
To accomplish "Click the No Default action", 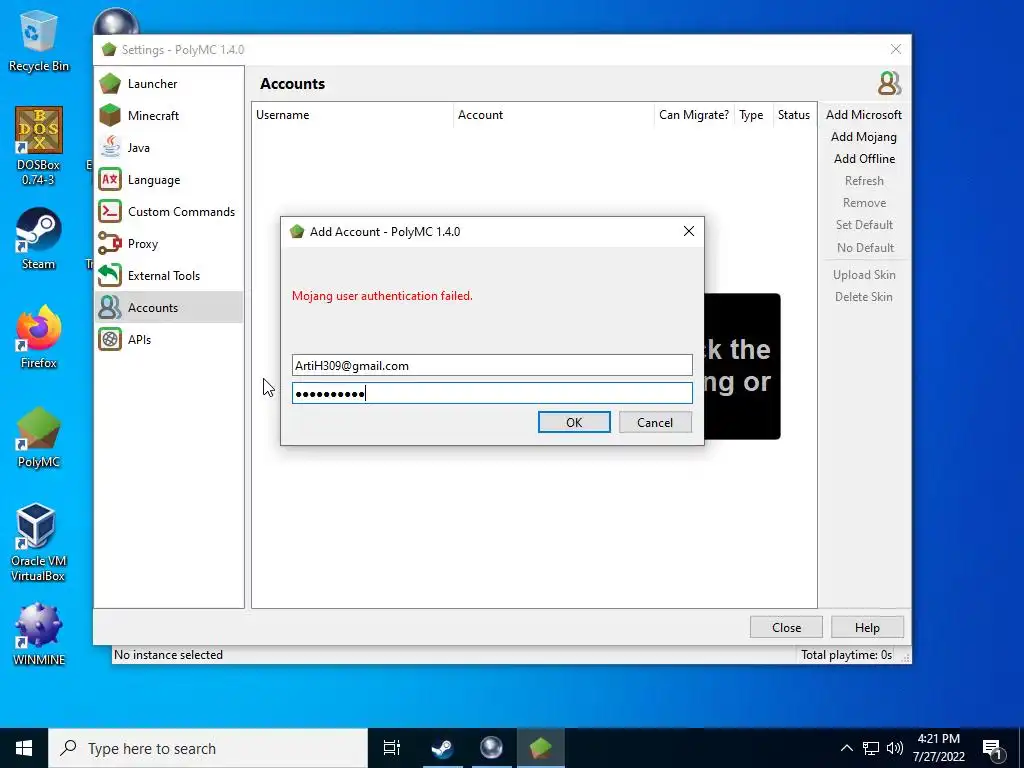I will (x=865, y=248).
